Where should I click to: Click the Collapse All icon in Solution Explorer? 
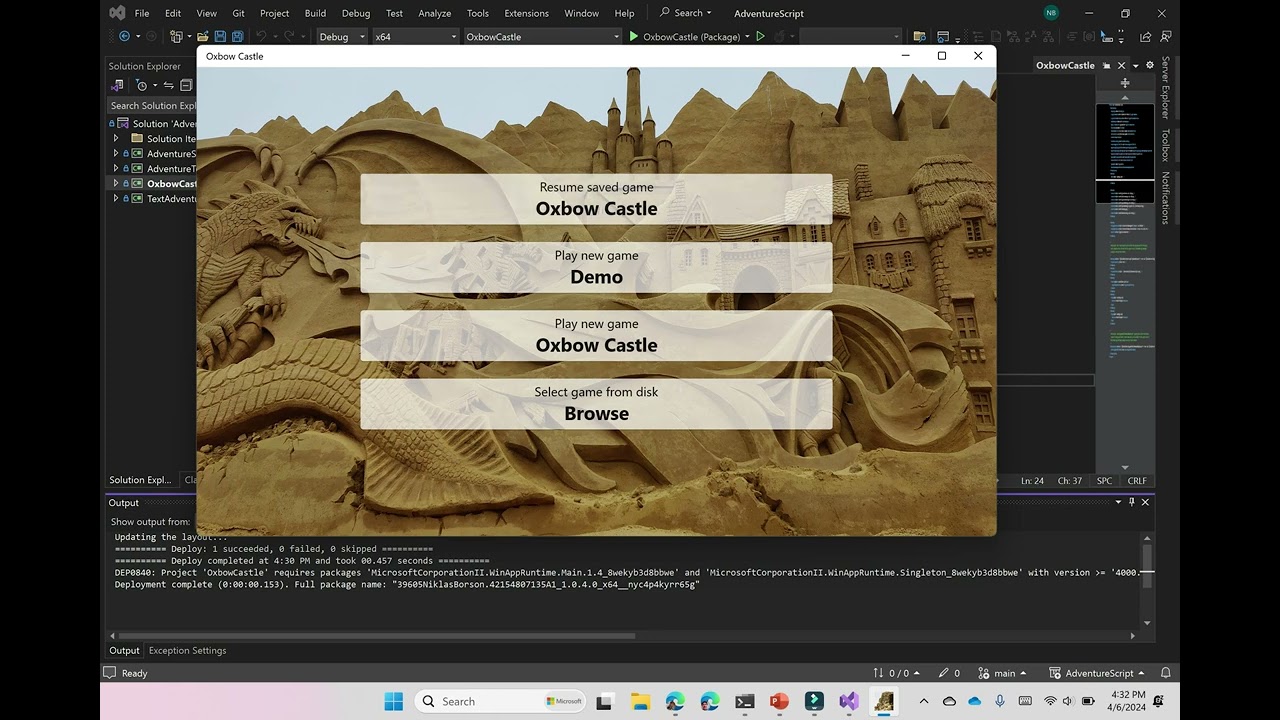pos(186,86)
